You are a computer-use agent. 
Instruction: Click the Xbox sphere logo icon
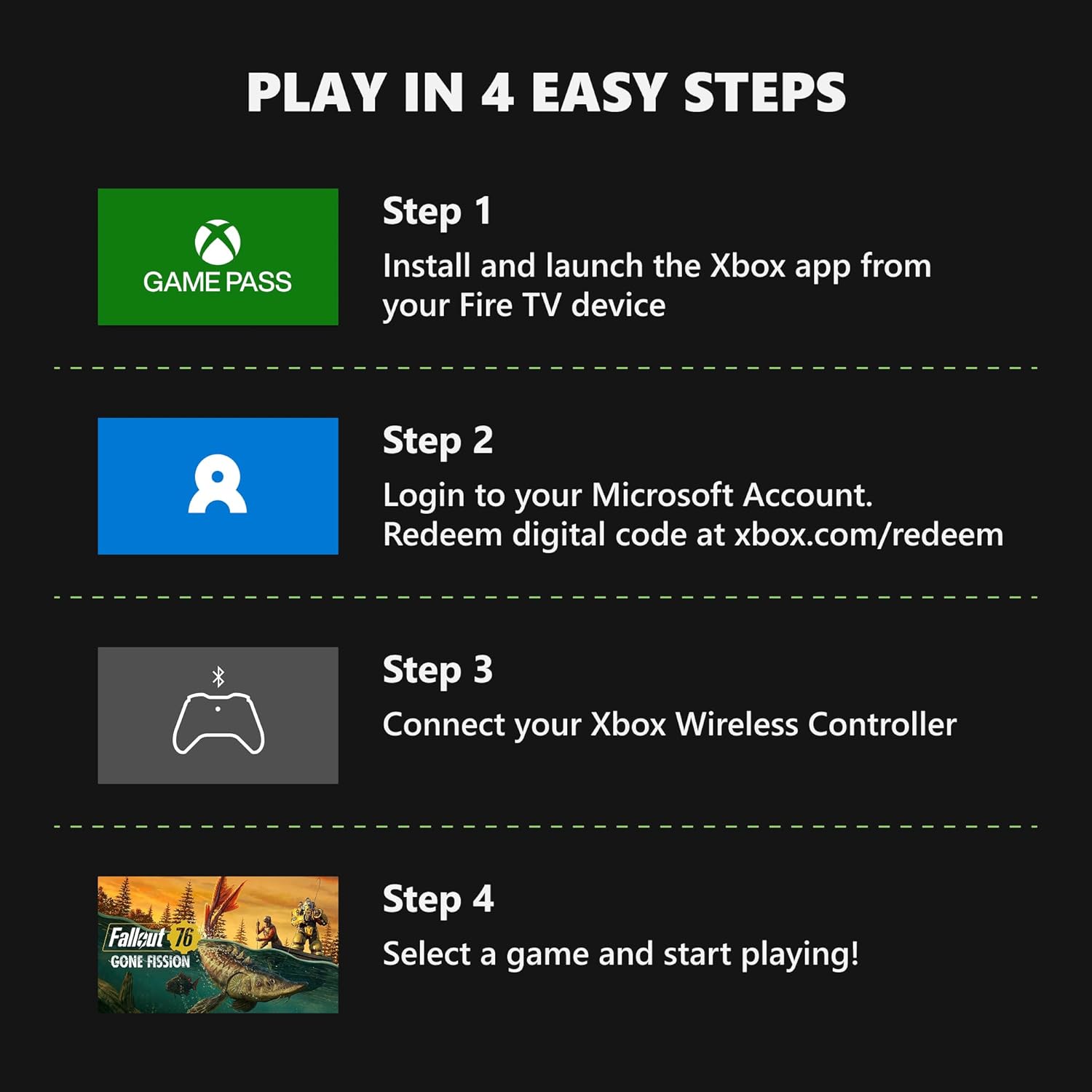pos(218,242)
